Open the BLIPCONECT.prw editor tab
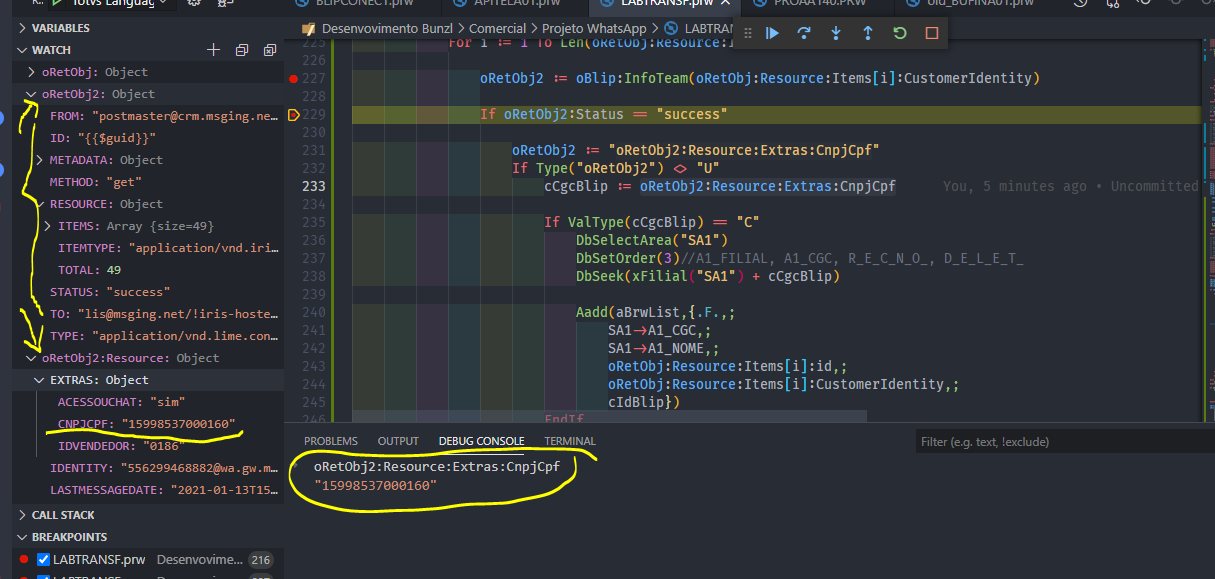Screen dimensions: 1215x579 362,4
